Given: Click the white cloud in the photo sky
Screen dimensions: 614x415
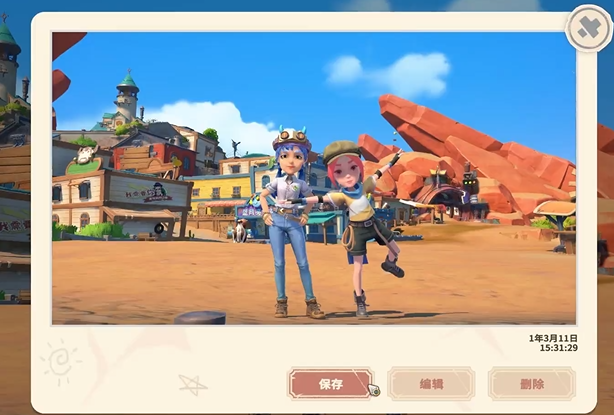Looking at the screenshot, I should (x=387, y=73).
